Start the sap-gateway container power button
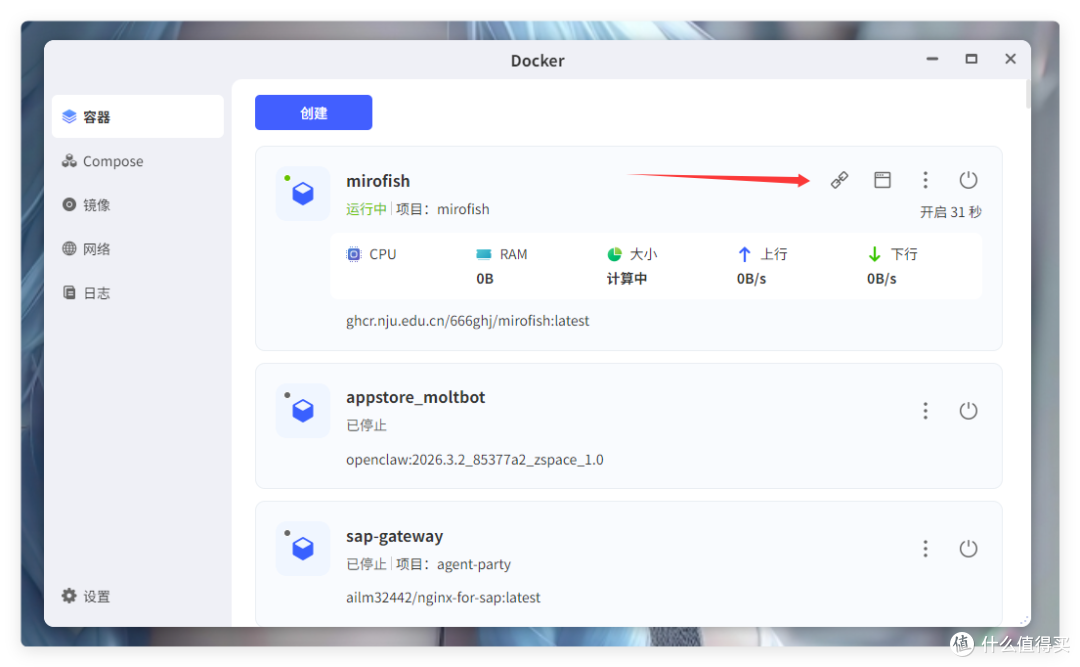Image resolution: width=1080 pixels, height=667 pixels. click(x=968, y=548)
